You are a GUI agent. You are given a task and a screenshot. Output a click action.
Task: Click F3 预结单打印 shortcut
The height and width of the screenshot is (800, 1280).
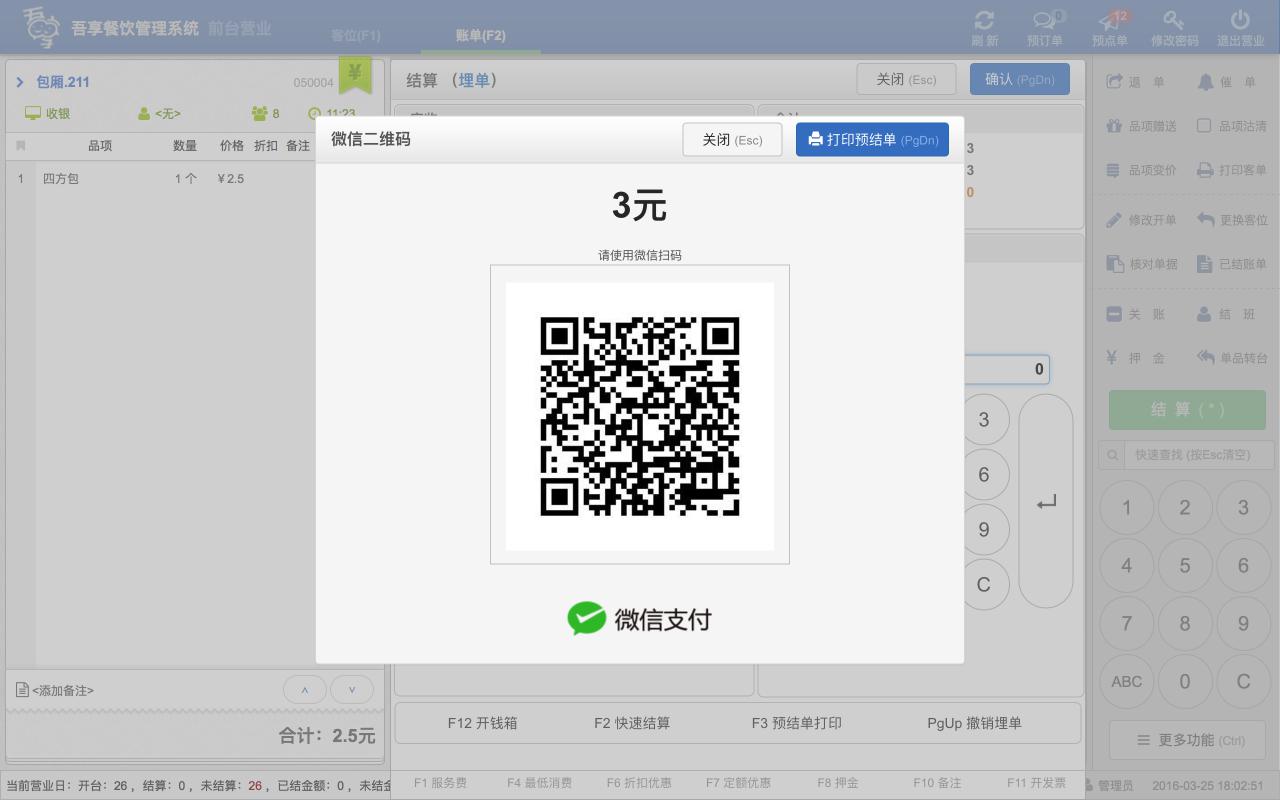pos(796,723)
